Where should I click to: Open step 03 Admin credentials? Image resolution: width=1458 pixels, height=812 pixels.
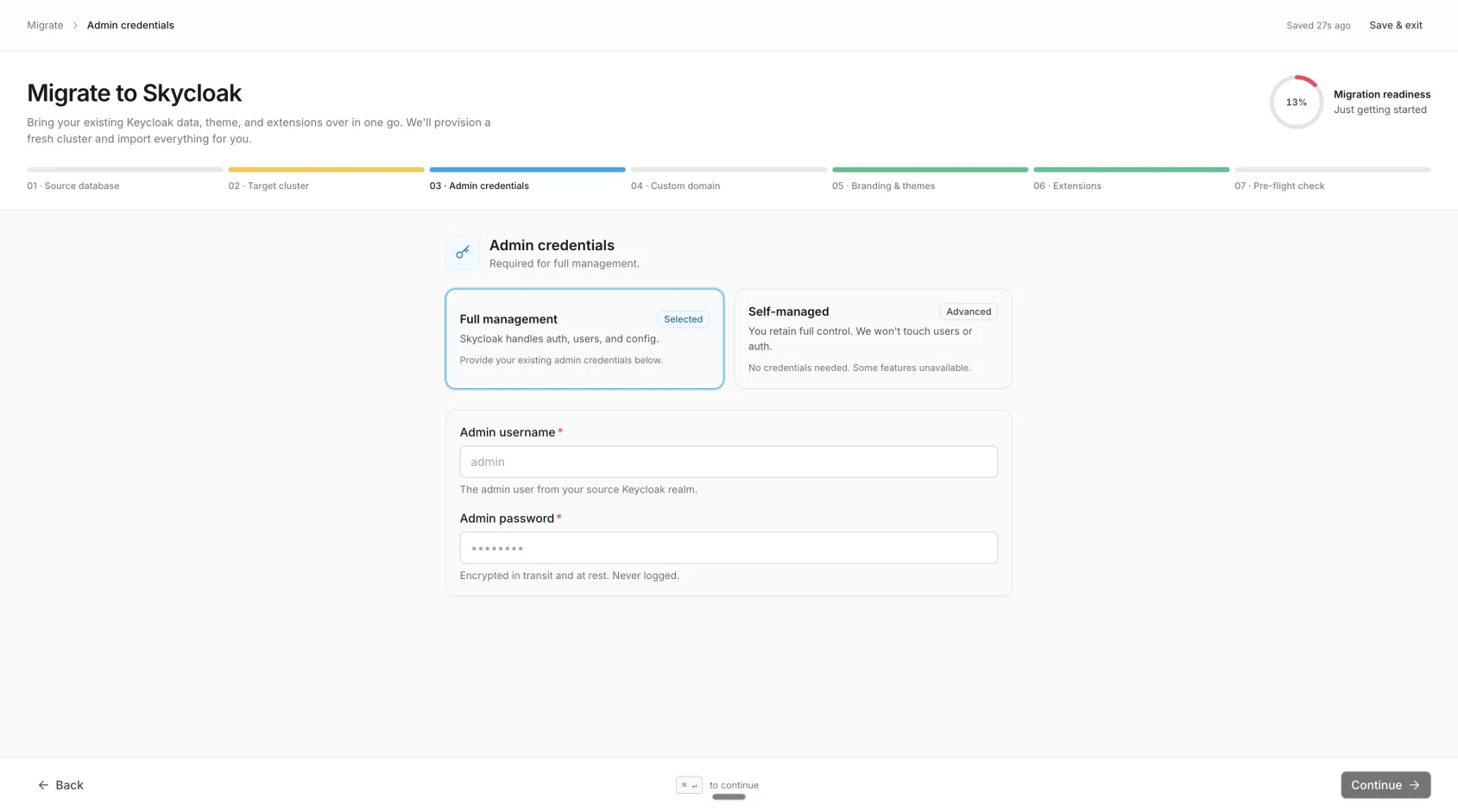527,179
